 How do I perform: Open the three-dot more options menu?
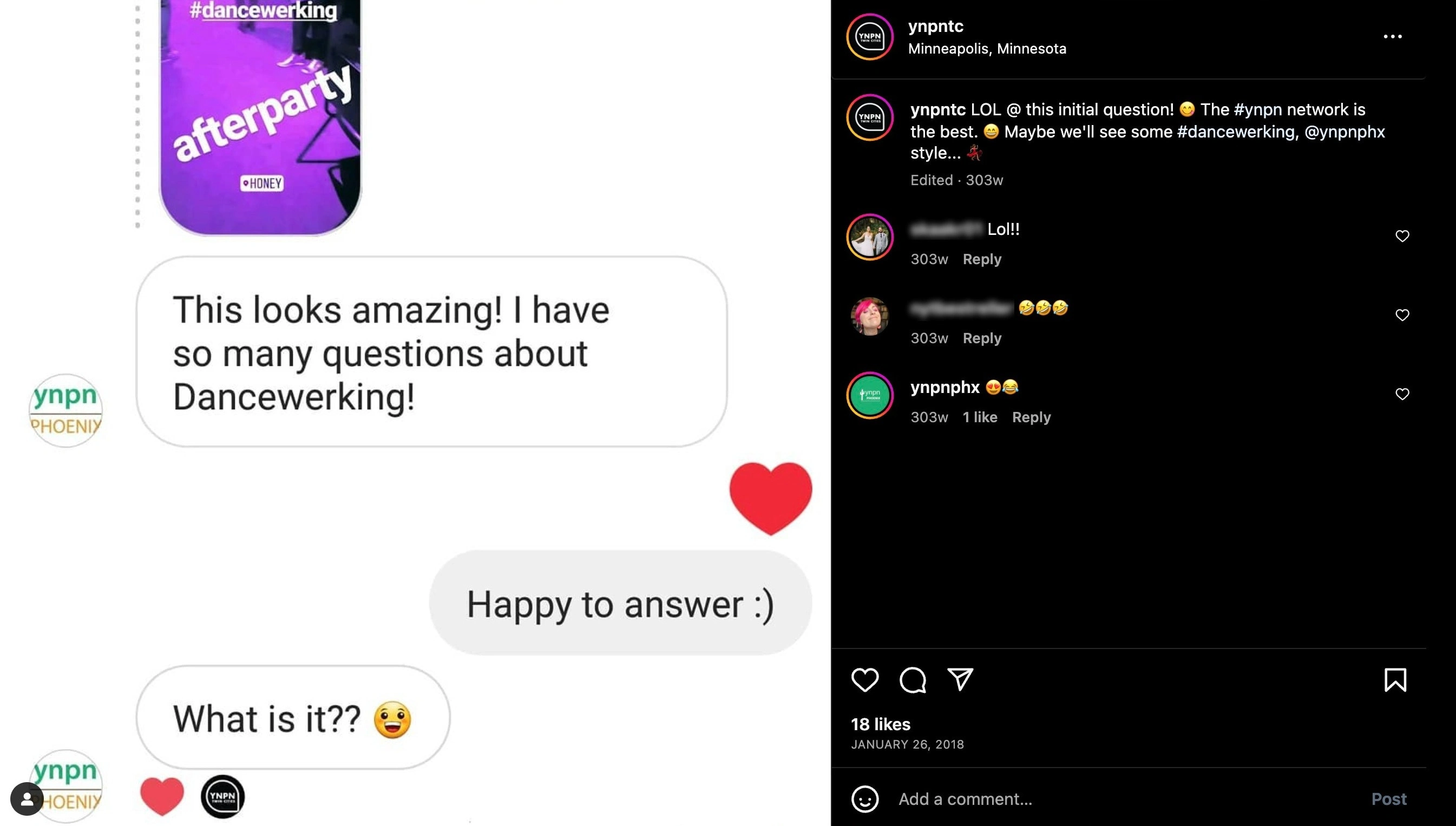coord(1393,36)
